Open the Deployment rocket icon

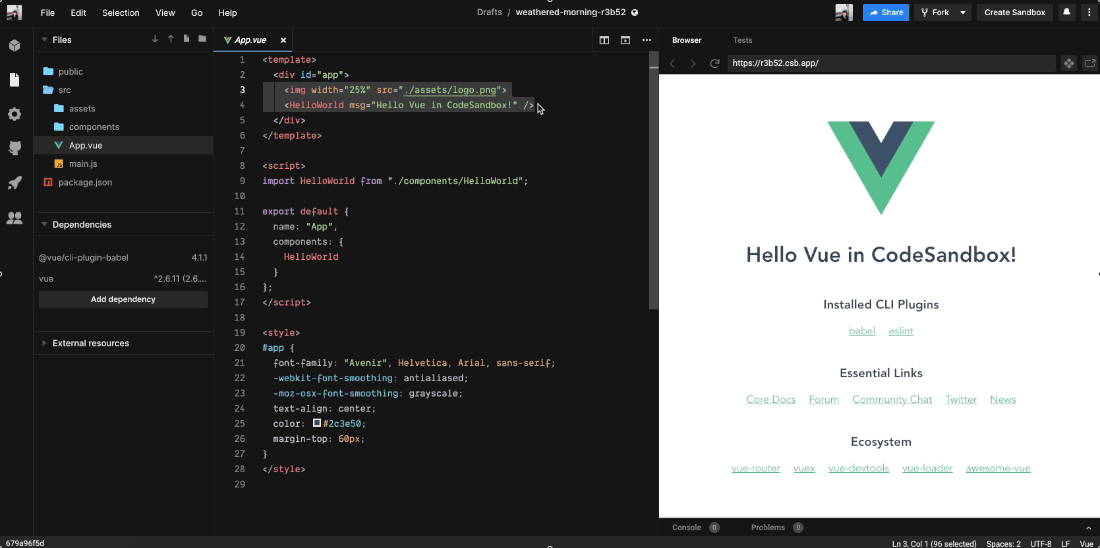[14, 182]
